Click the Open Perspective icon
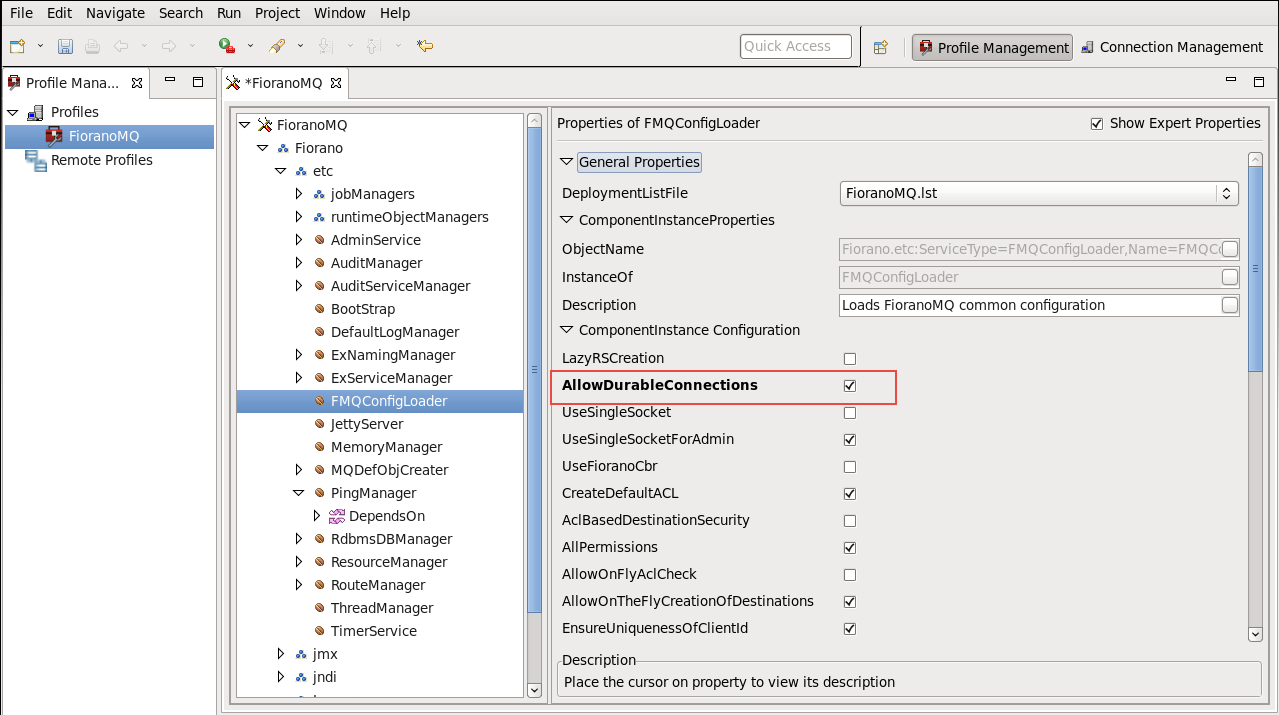 point(880,47)
